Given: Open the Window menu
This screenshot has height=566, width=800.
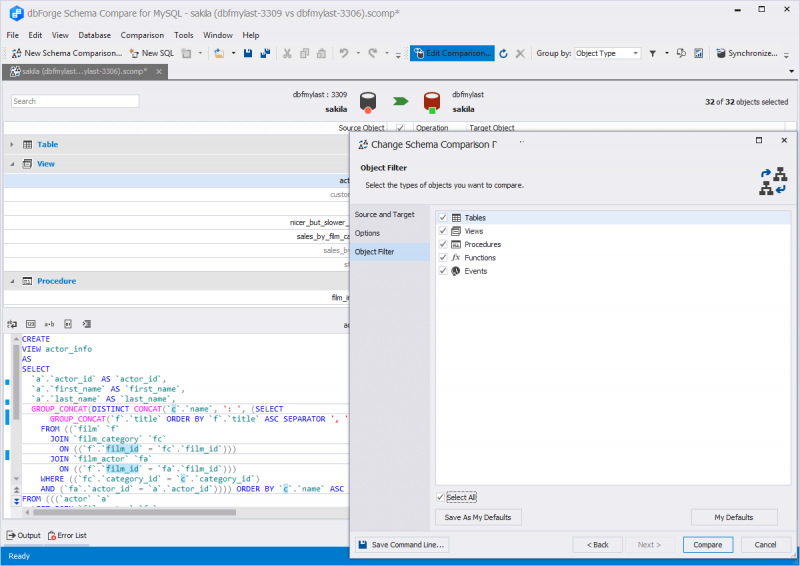Looking at the screenshot, I should (x=218, y=35).
